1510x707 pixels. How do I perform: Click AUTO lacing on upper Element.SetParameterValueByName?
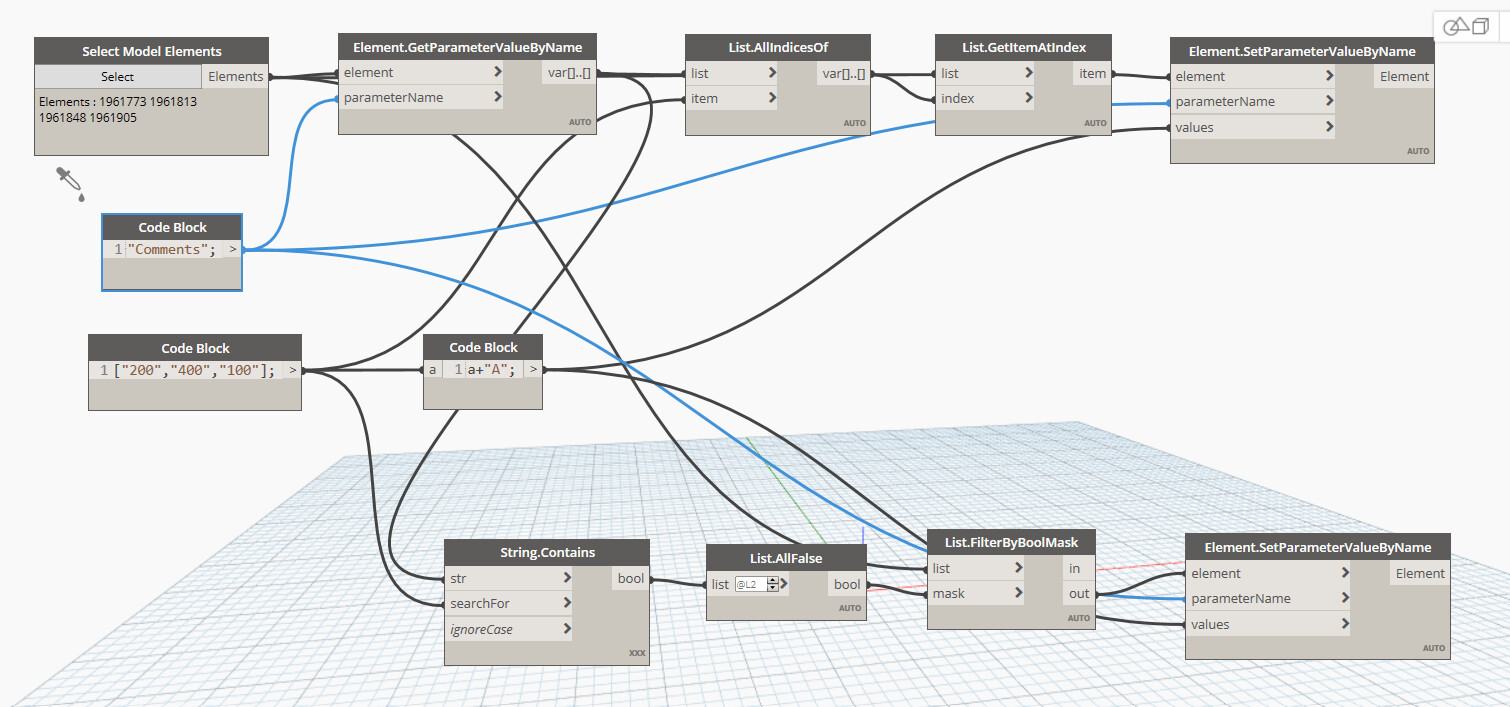(1418, 150)
